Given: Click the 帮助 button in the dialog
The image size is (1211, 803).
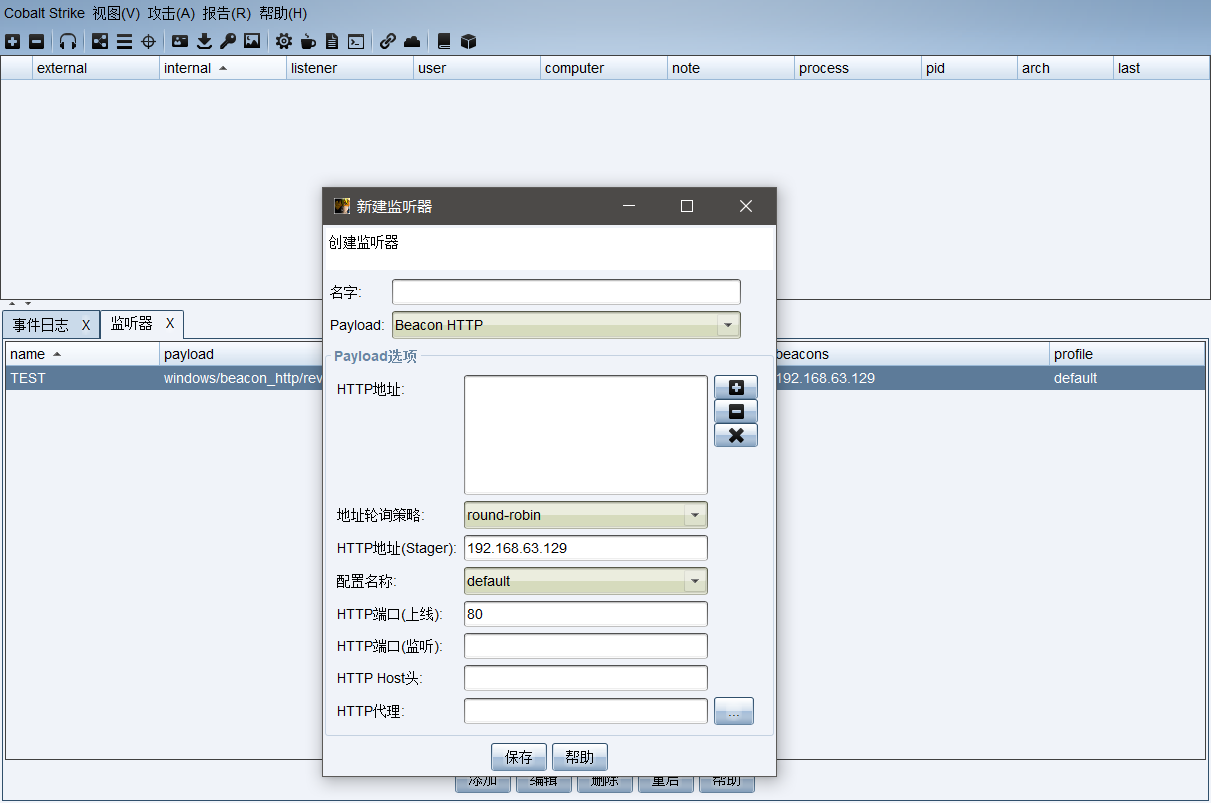Looking at the screenshot, I should (x=580, y=757).
